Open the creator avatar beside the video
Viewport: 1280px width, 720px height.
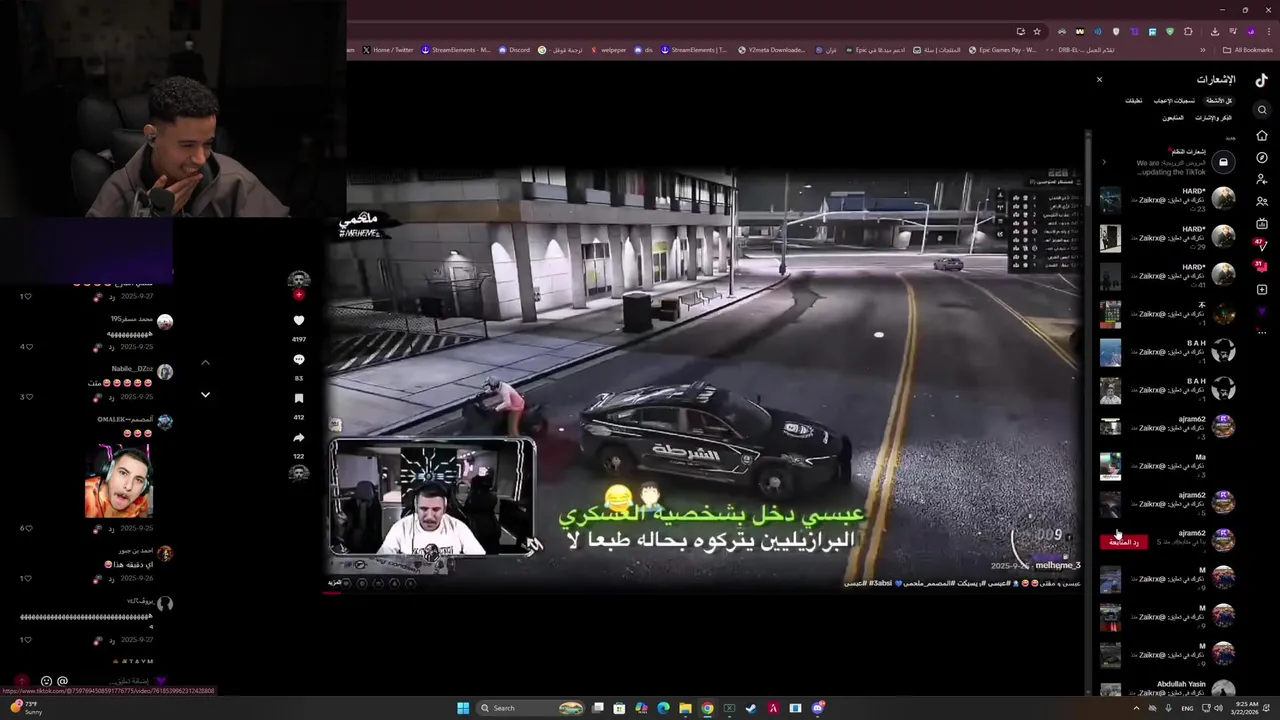tap(298, 280)
